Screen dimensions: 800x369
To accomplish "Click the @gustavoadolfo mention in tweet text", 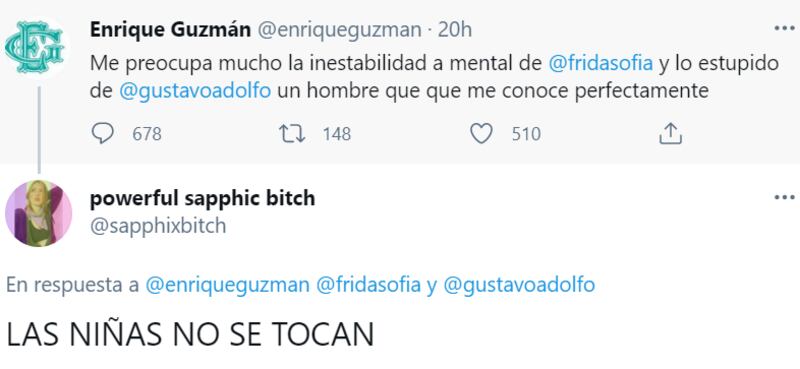I will pos(195,92).
